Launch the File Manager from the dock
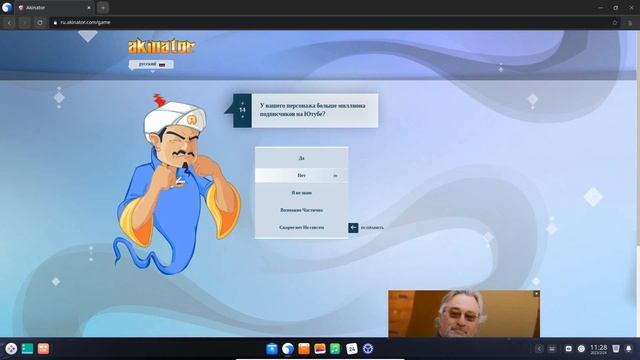The image size is (640, 360). [272, 349]
